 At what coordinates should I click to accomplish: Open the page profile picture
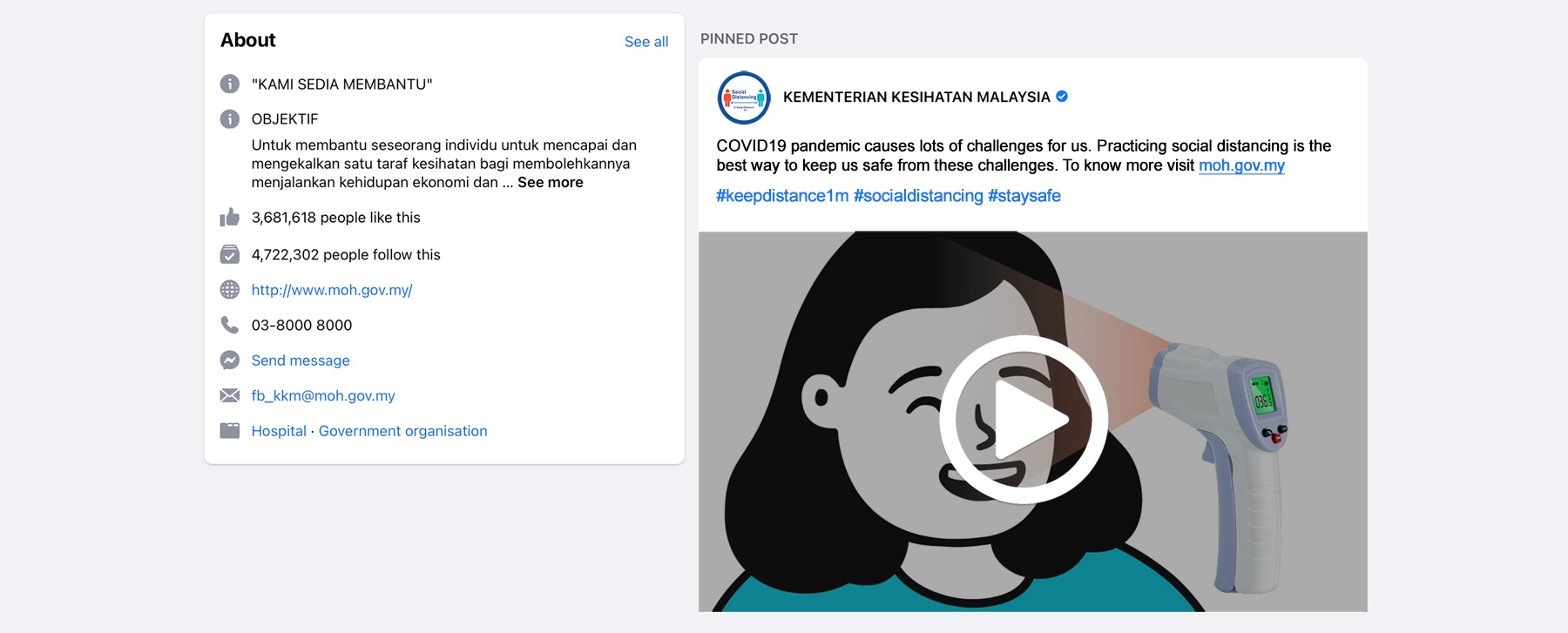[x=744, y=98]
